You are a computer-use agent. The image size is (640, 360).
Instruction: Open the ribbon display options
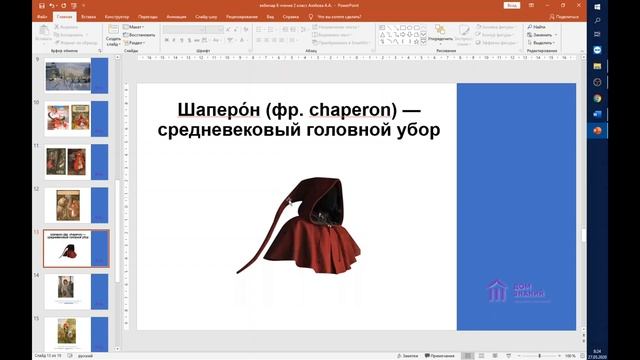pyautogui.click(x=531, y=5)
